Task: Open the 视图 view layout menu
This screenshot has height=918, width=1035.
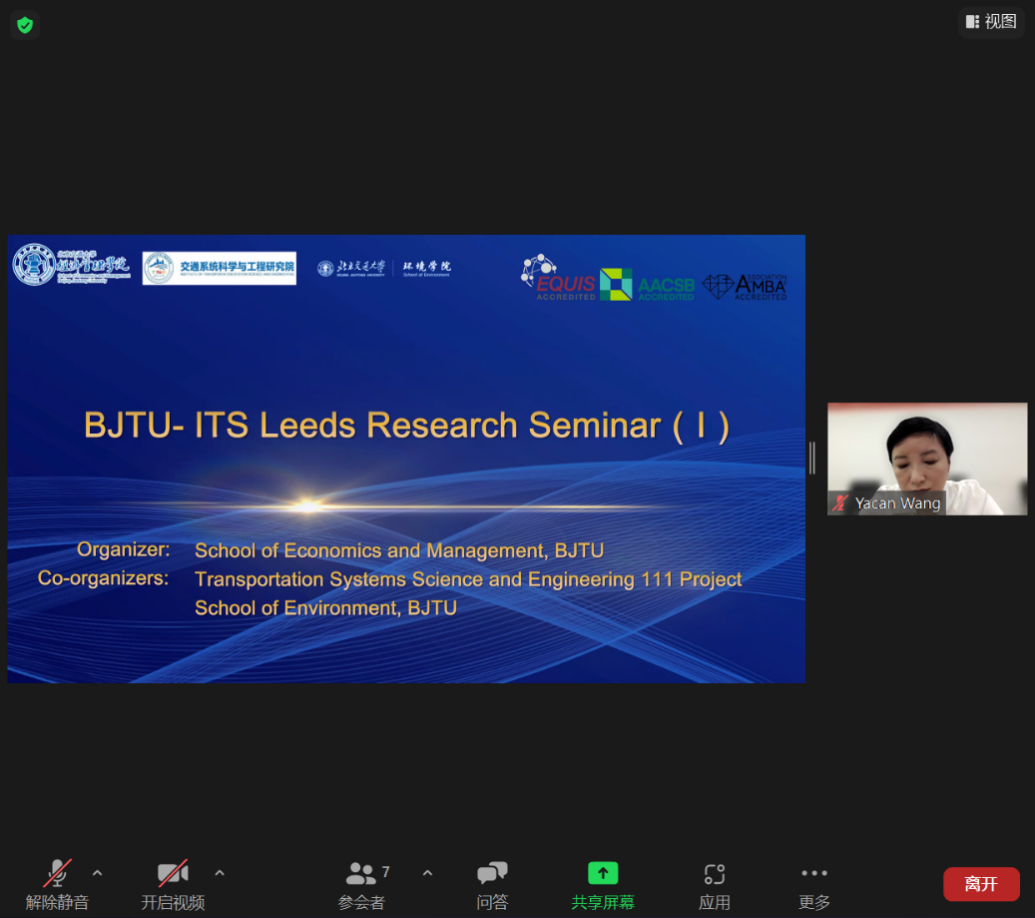Action: pyautogui.click(x=991, y=22)
